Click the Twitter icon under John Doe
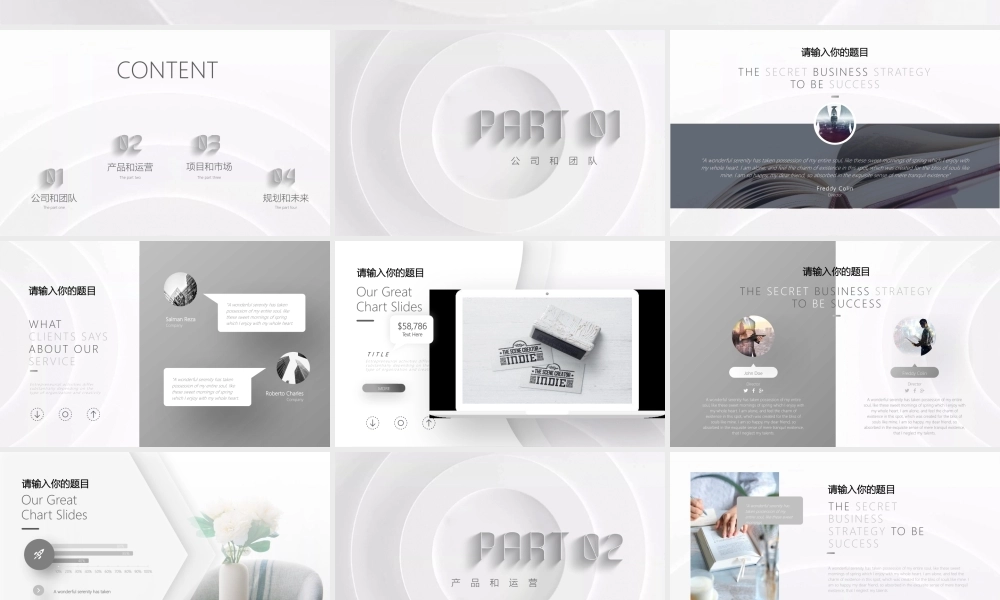Screen dimensions: 1000x600 (746, 391)
